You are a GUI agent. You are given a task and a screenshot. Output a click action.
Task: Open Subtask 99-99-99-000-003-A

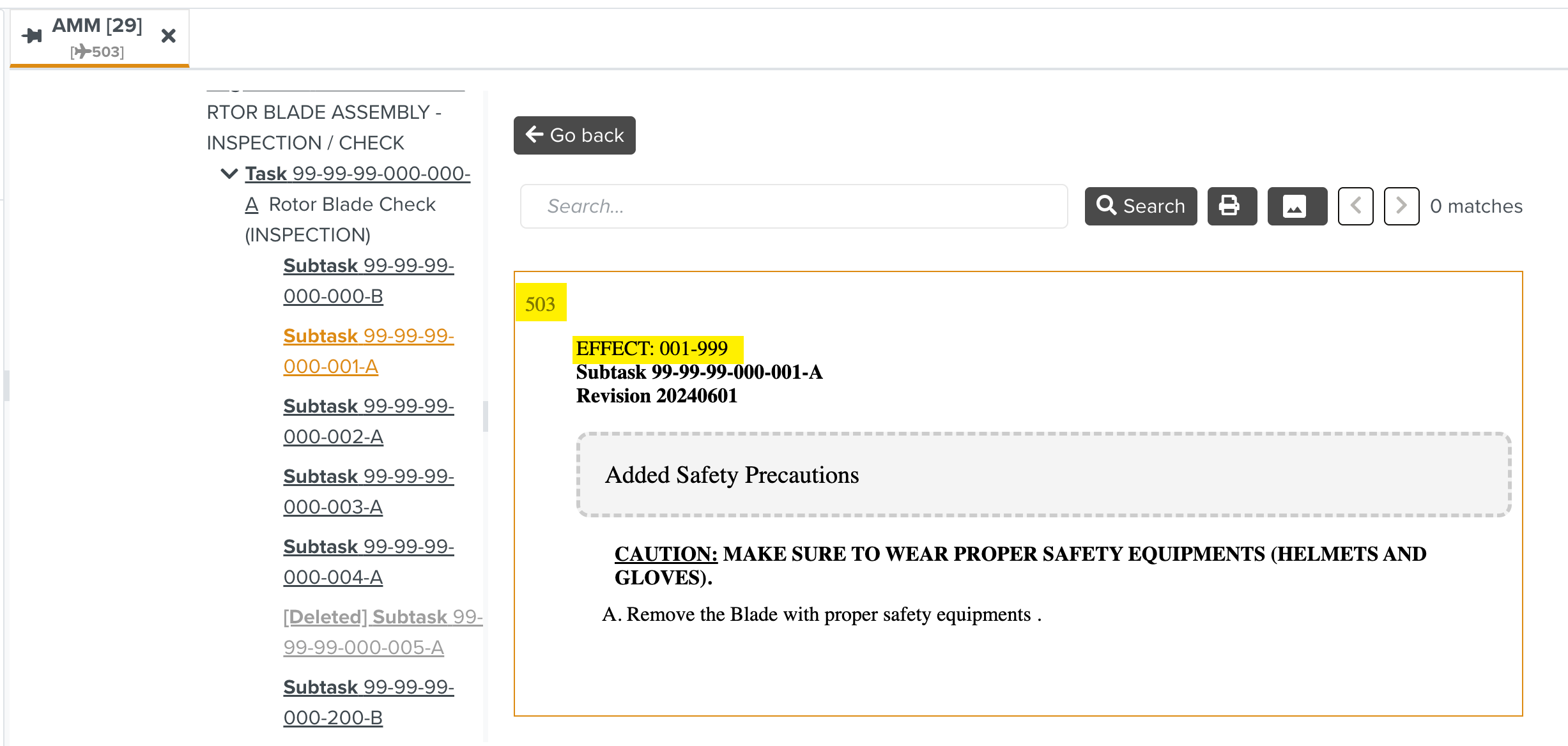369,492
